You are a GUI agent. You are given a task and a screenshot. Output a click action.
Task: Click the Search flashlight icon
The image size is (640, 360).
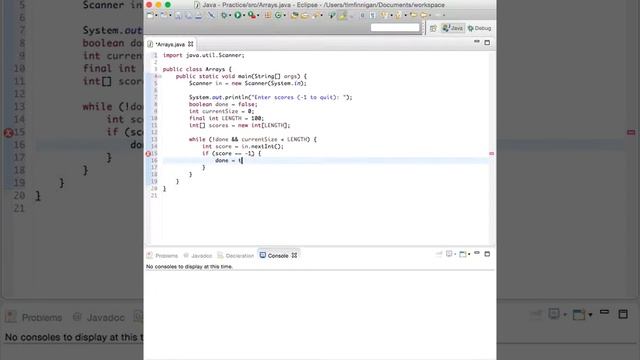point(316,15)
